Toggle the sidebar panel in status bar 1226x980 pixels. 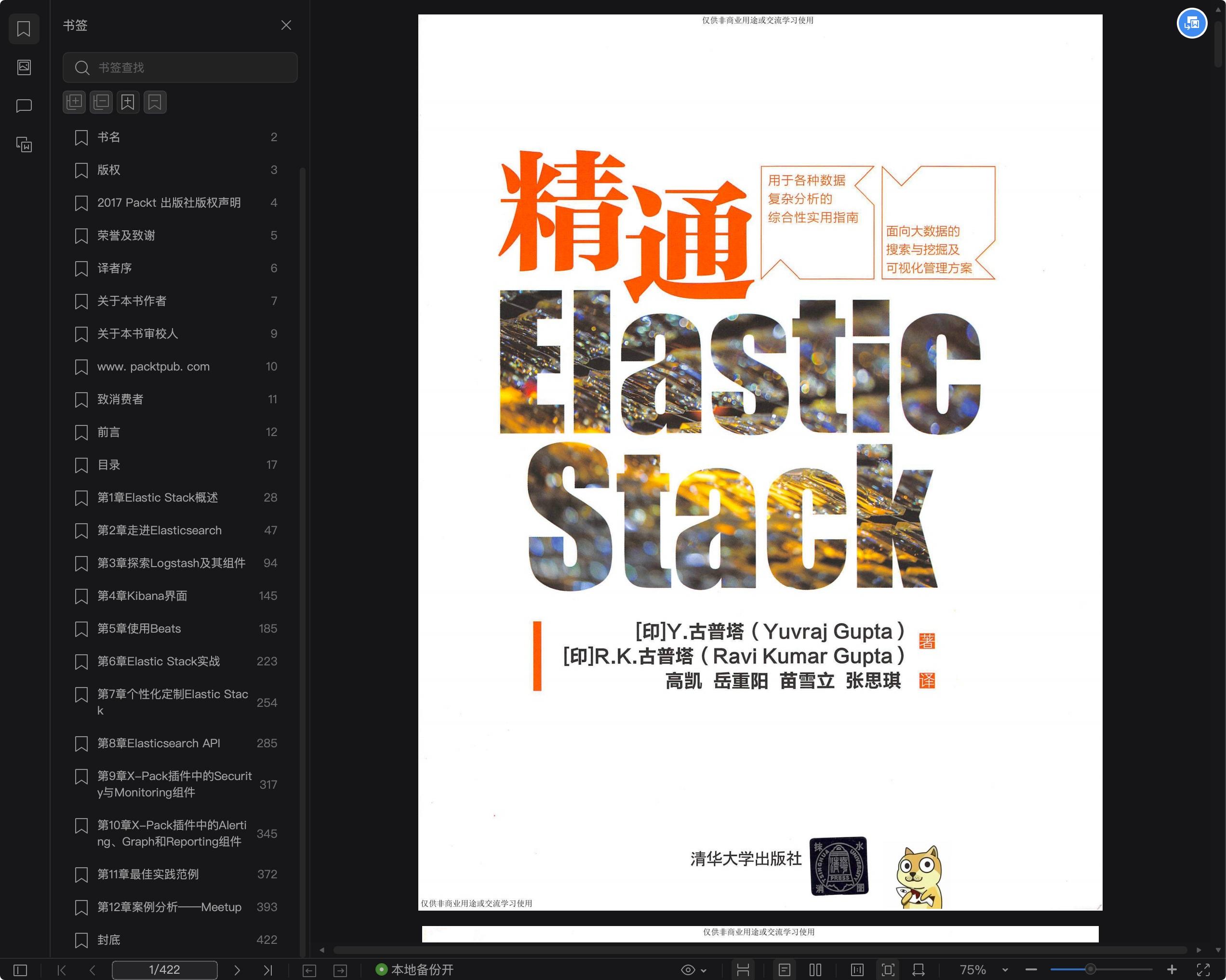pos(20,970)
